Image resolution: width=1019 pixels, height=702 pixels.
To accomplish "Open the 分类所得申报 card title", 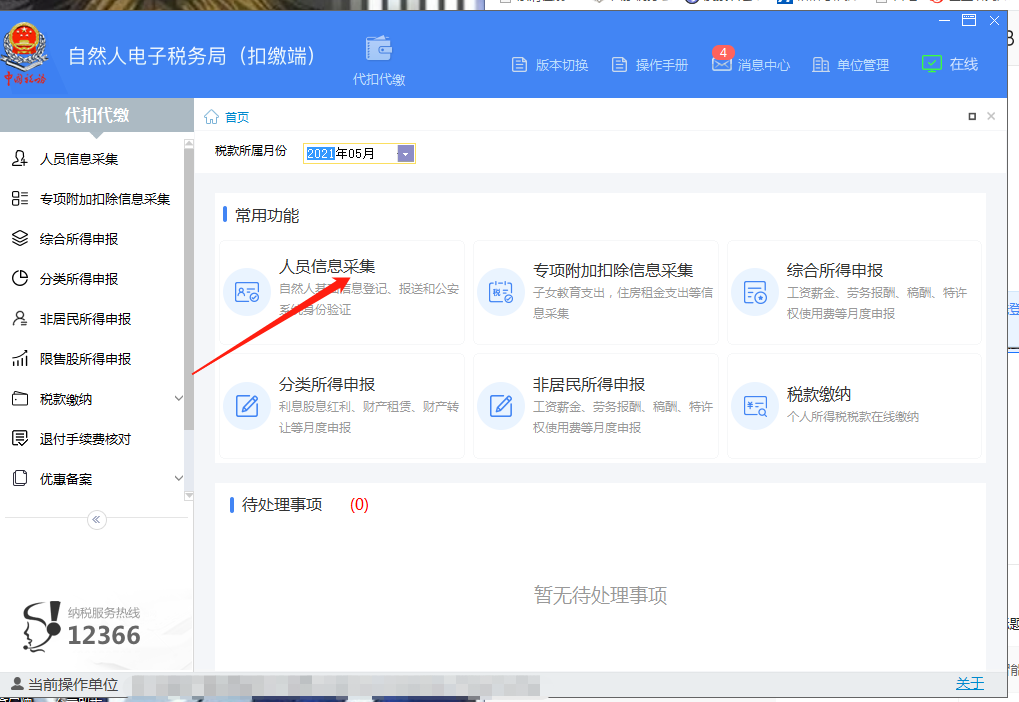I will tap(327, 384).
